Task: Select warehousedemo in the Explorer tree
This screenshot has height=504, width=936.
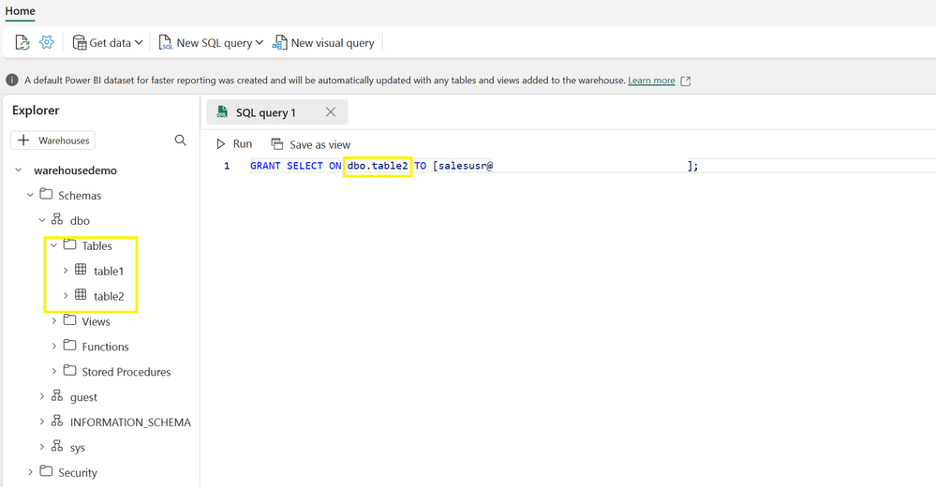Action: [75, 170]
